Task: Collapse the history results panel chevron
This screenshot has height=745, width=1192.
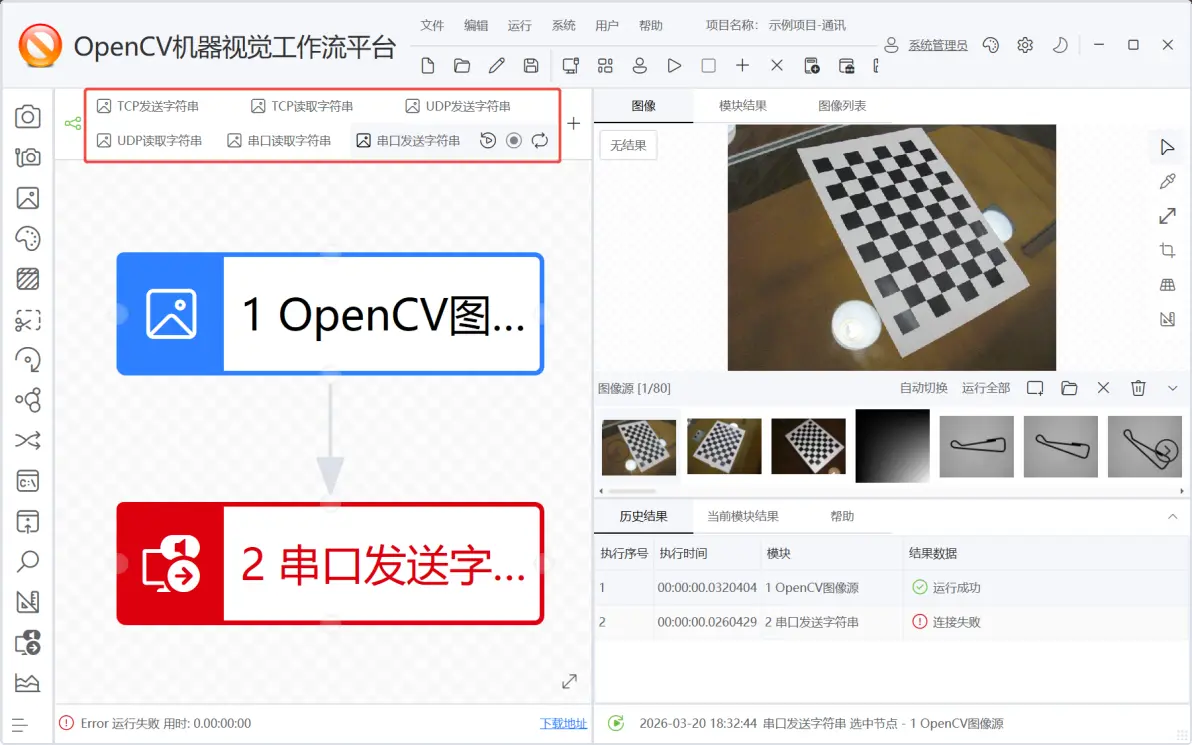Action: coord(1172,517)
